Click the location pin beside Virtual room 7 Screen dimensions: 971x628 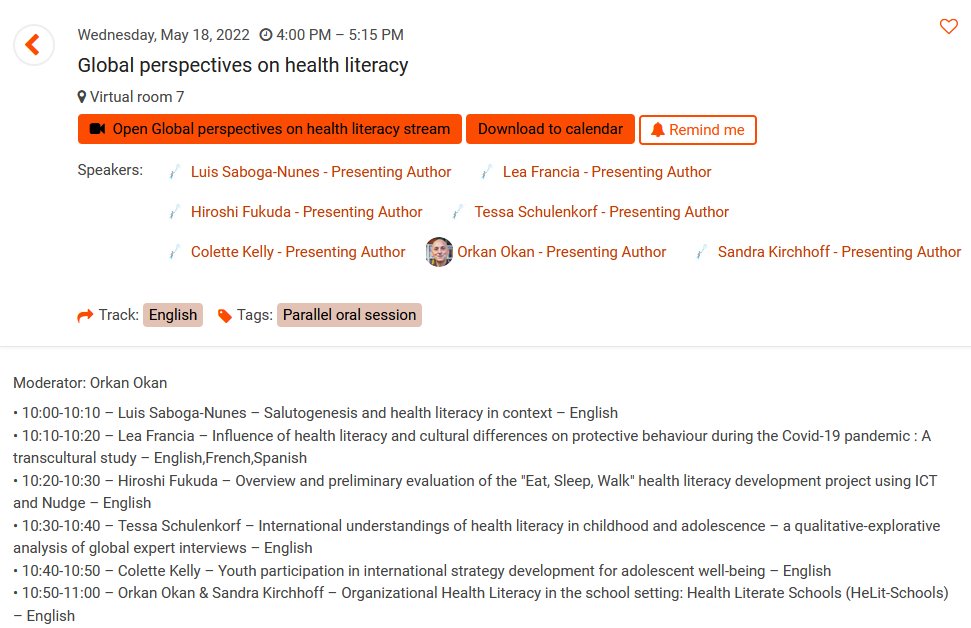(x=82, y=97)
